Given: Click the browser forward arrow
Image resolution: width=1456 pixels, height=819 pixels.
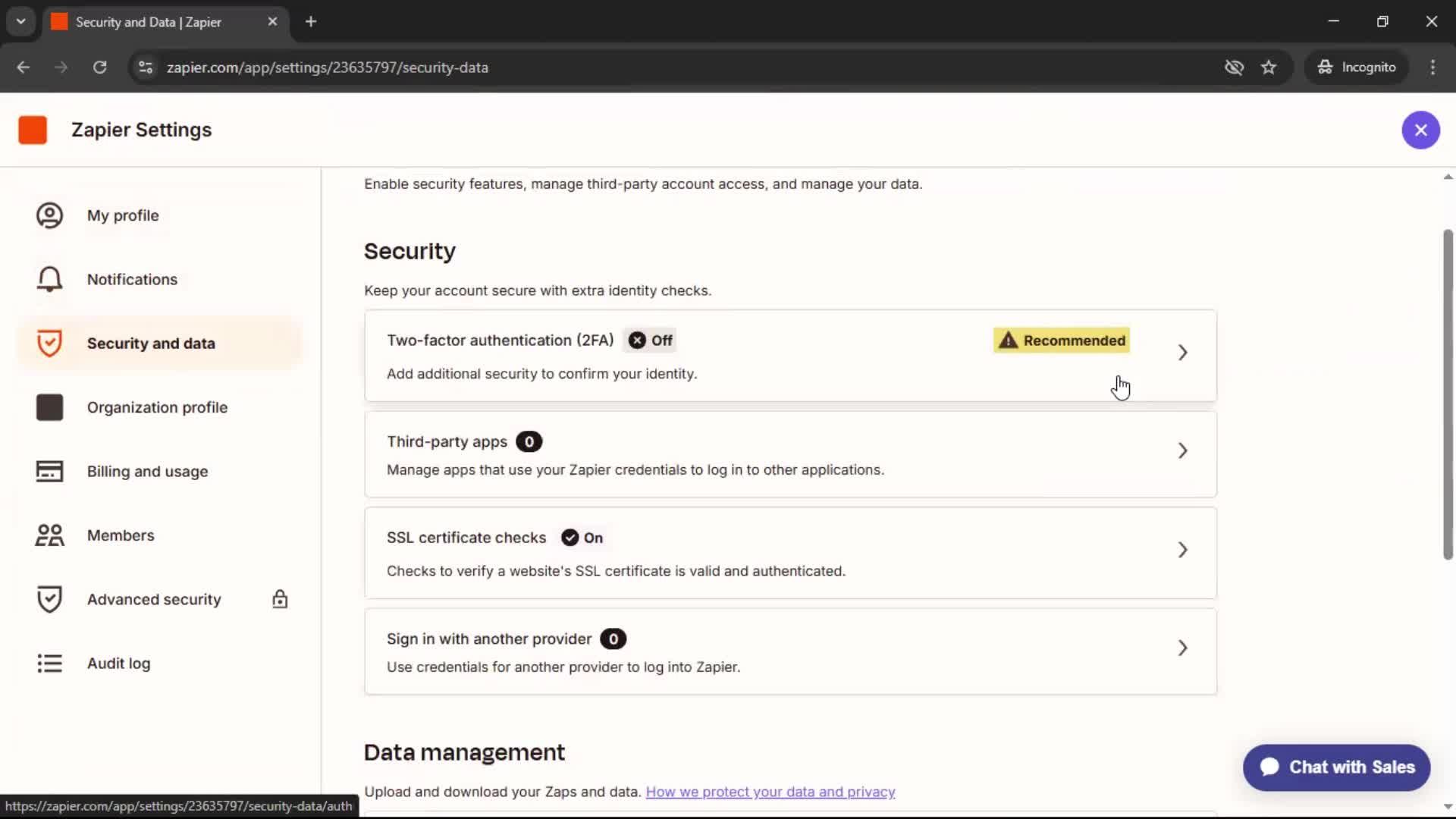Looking at the screenshot, I should [x=61, y=67].
